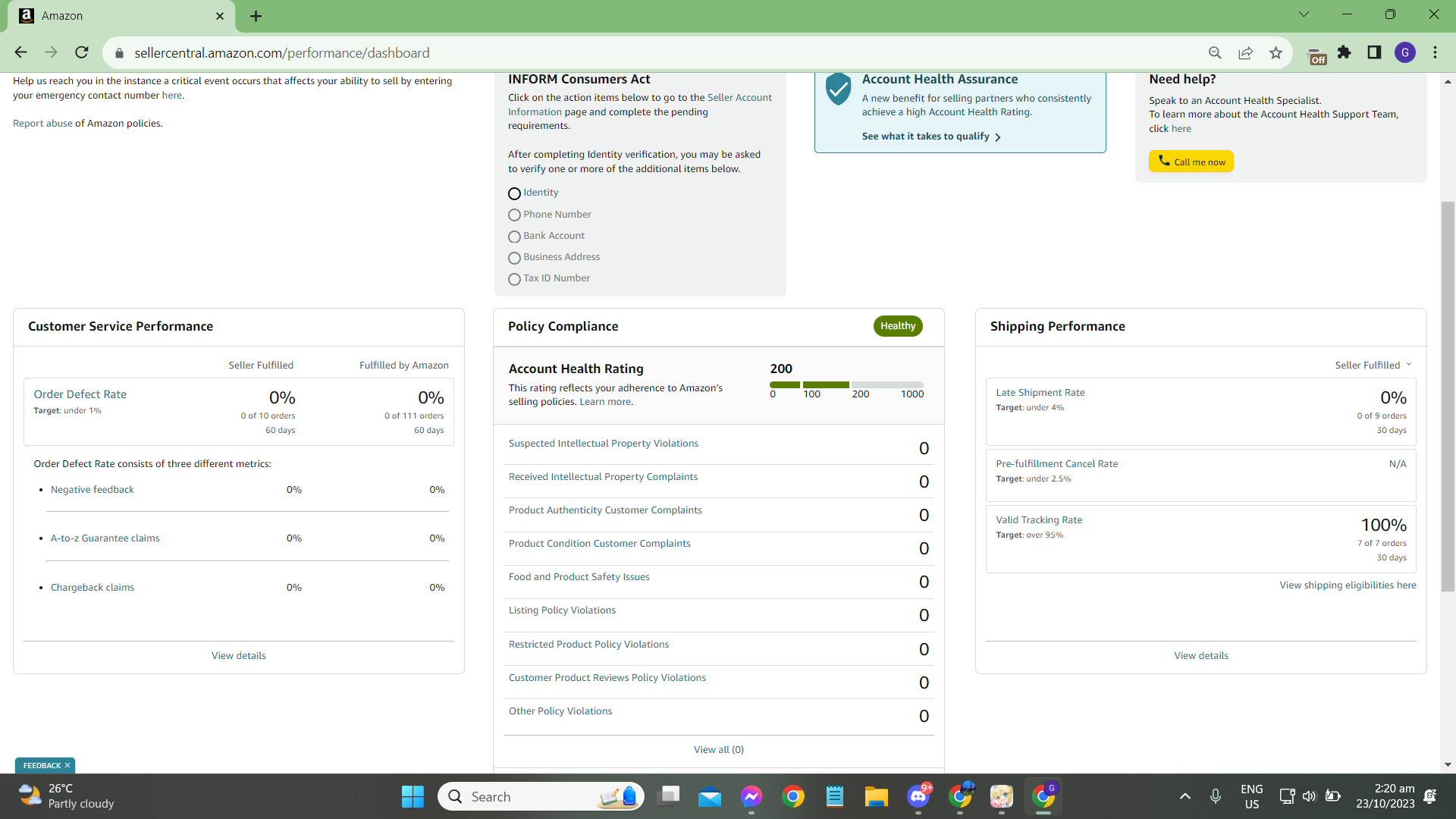This screenshot has width=1456, height=819.
Task: Open Discord from the taskbar
Action: click(x=918, y=796)
